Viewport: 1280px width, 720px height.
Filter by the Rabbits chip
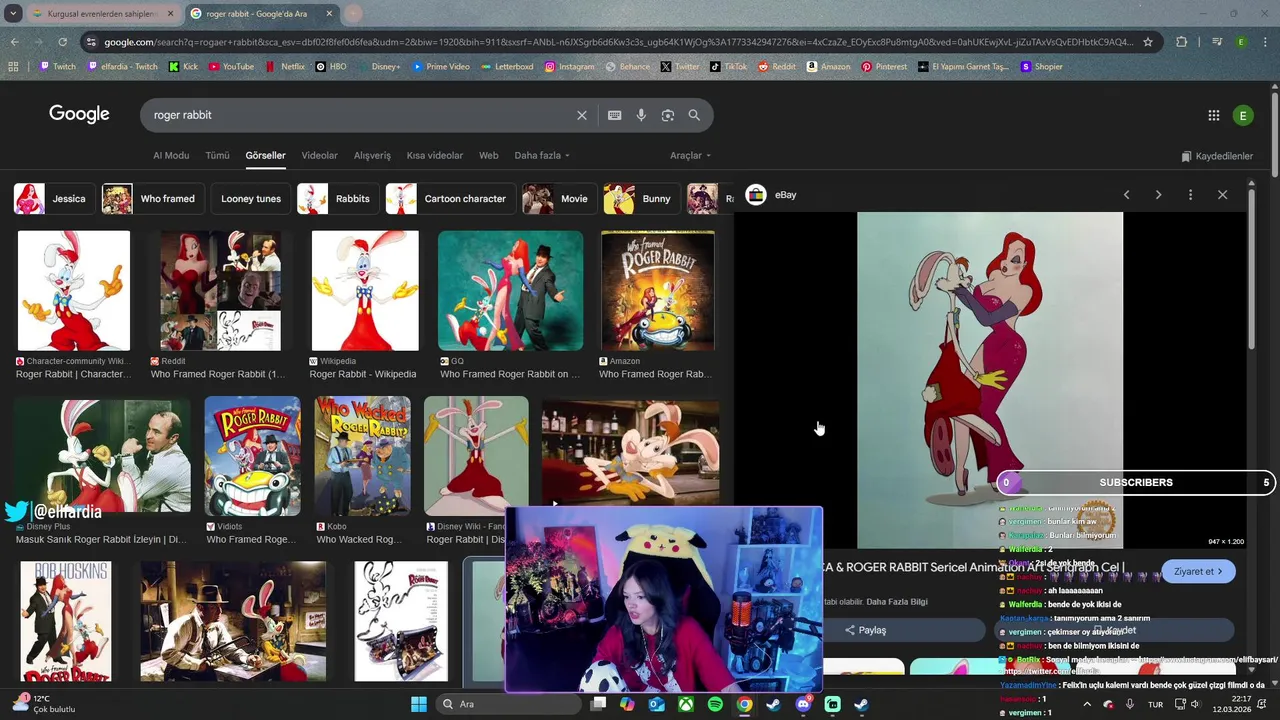tap(339, 199)
